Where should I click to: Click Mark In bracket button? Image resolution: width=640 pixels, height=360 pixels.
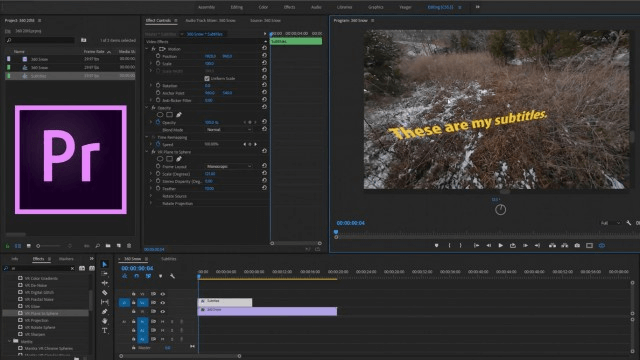pos(449,246)
